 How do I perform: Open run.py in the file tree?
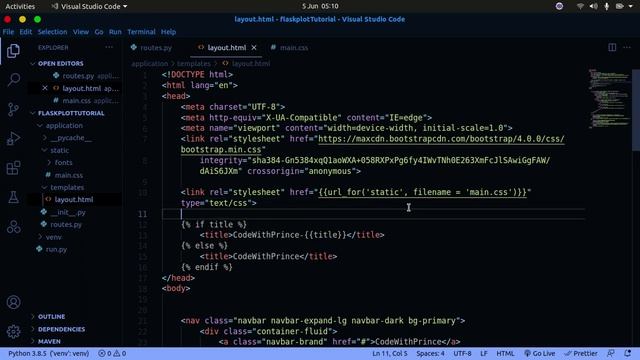point(56,249)
